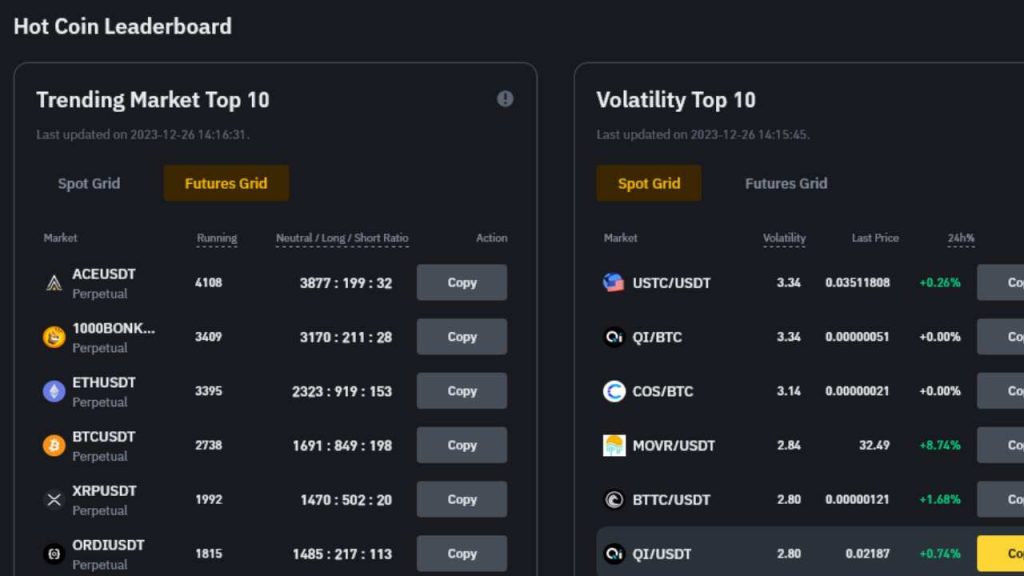Viewport: 1024px width, 576px height.
Task: Switch Trending Market to Spot Grid tab
Action: 89,183
